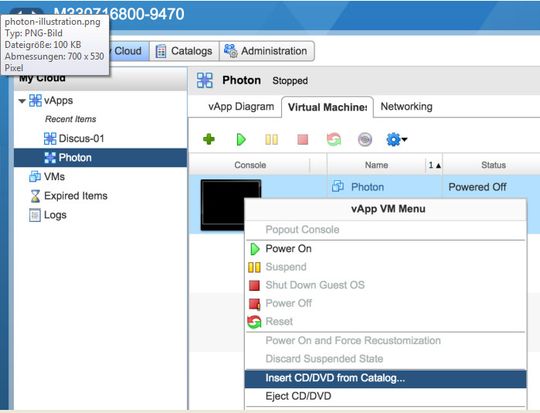Reset using the red-green arrows toolbar icon
The width and height of the screenshot is (540, 413).
tap(334, 140)
